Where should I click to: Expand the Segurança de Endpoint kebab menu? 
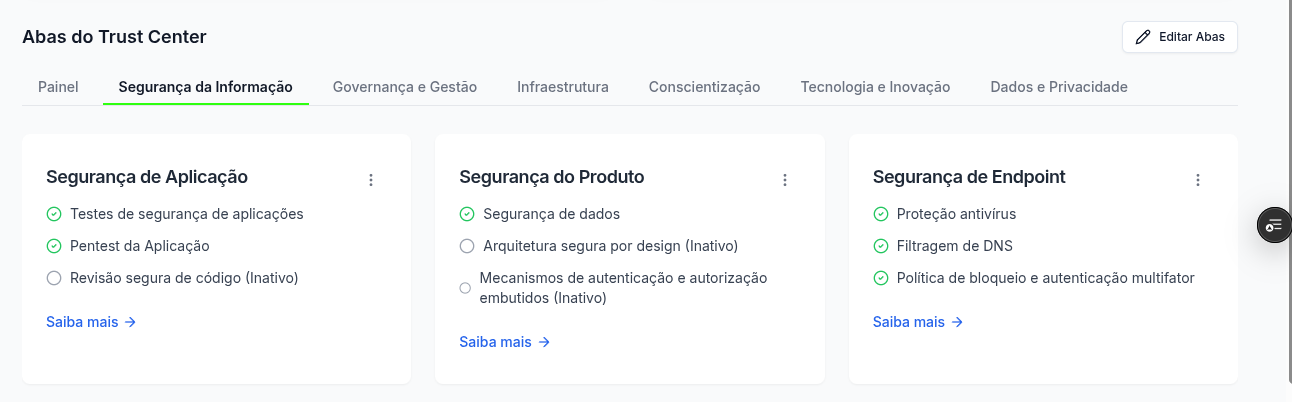[x=1198, y=180]
